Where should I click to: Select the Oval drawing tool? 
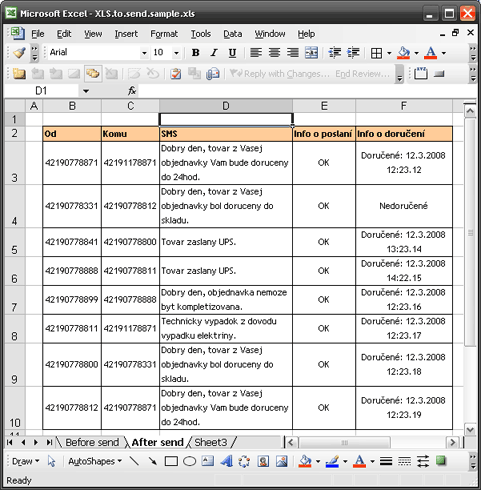pyautogui.click(x=189, y=461)
